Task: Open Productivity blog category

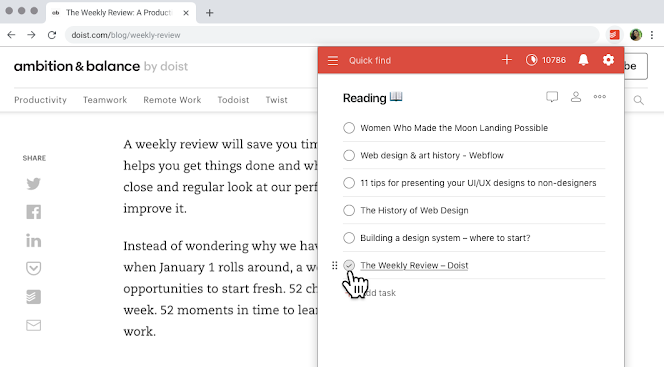Action: 40,100
